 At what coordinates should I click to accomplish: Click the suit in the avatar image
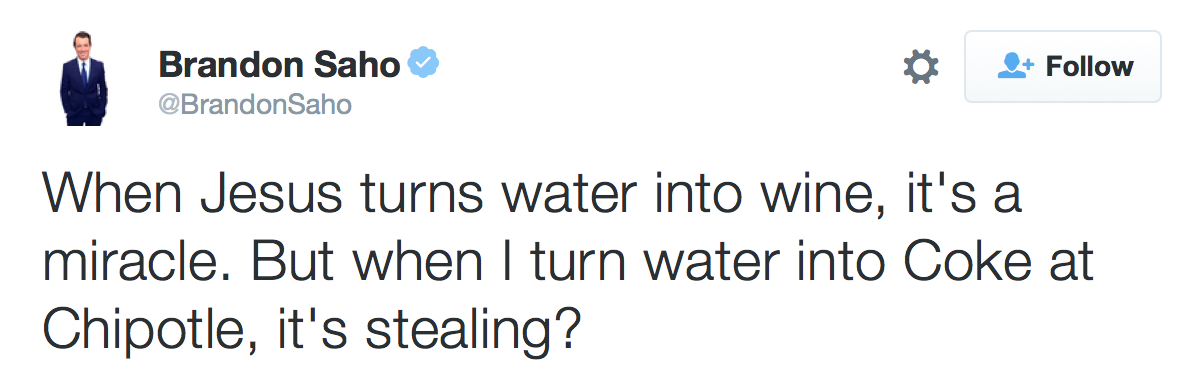(83, 92)
